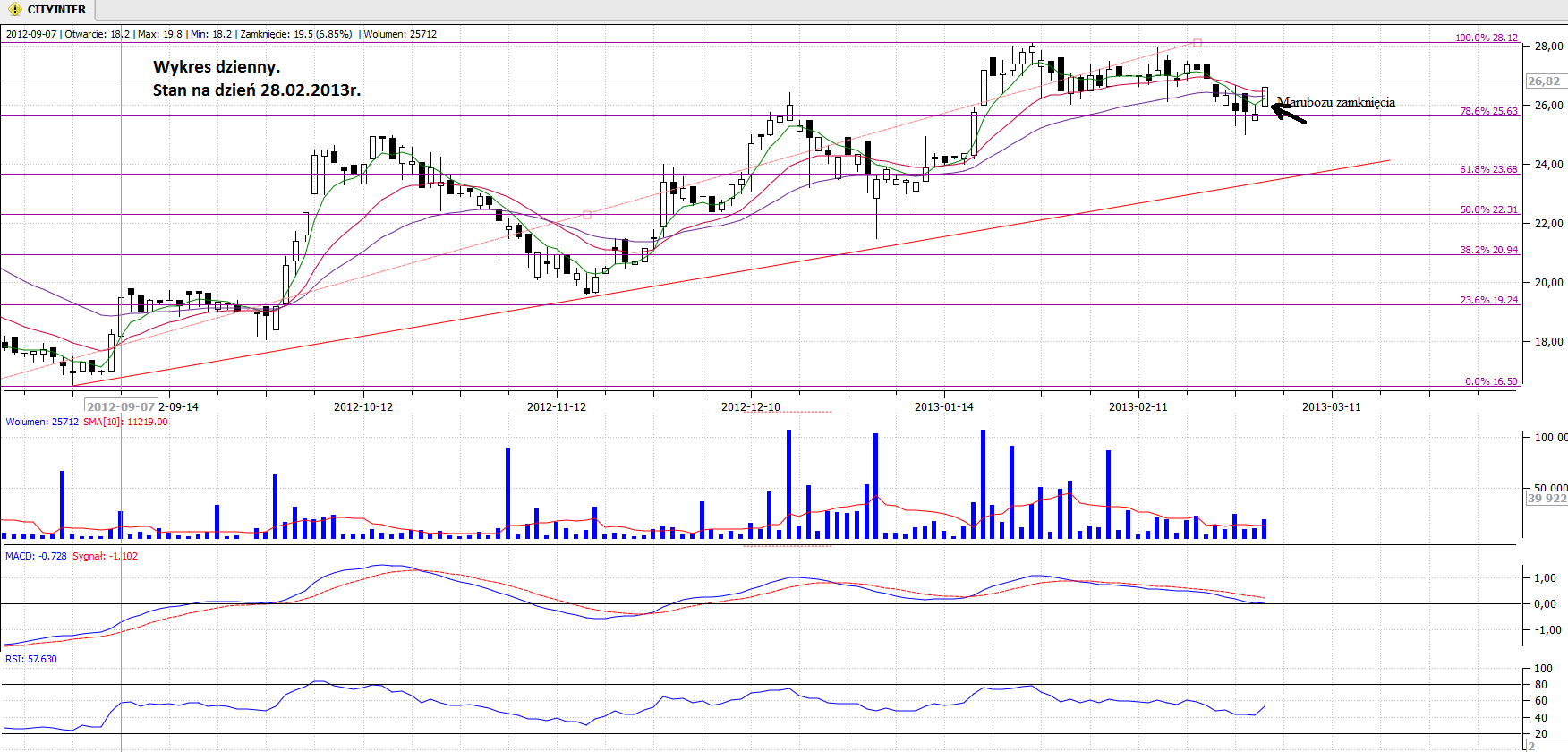Screen dimensions: 1568x752
Task: Click the RSI: 57.630 indicator label
Action: 31,659
